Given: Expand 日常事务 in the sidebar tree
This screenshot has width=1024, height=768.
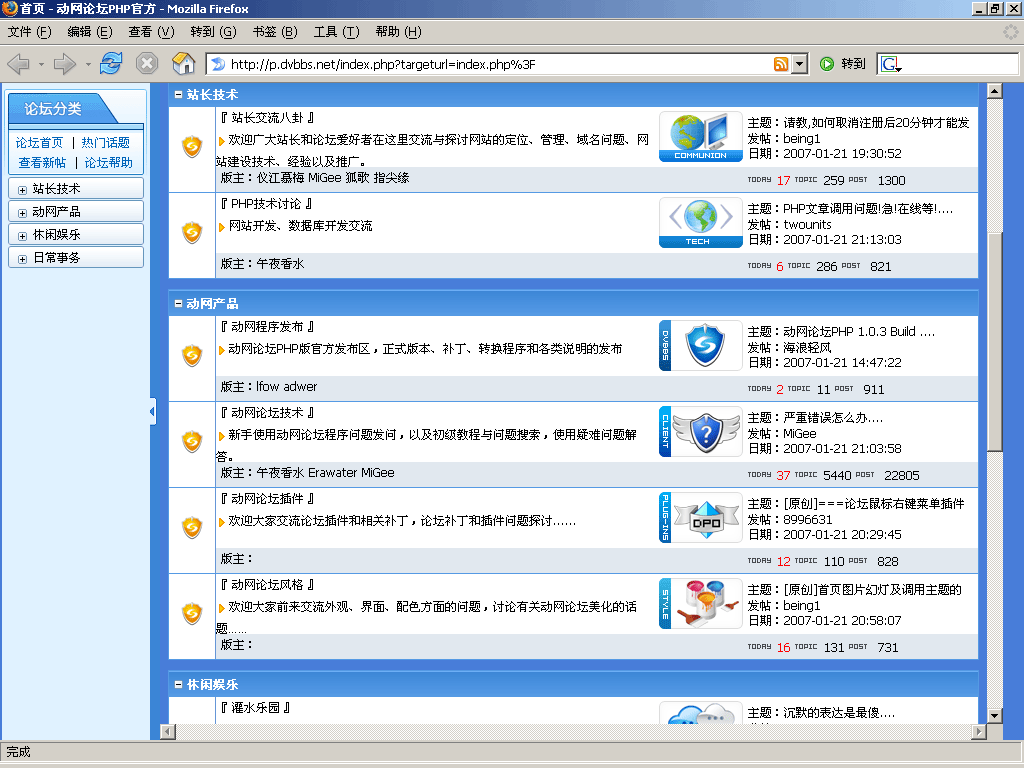Looking at the screenshot, I should pyautogui.click(x=22, y=259).
